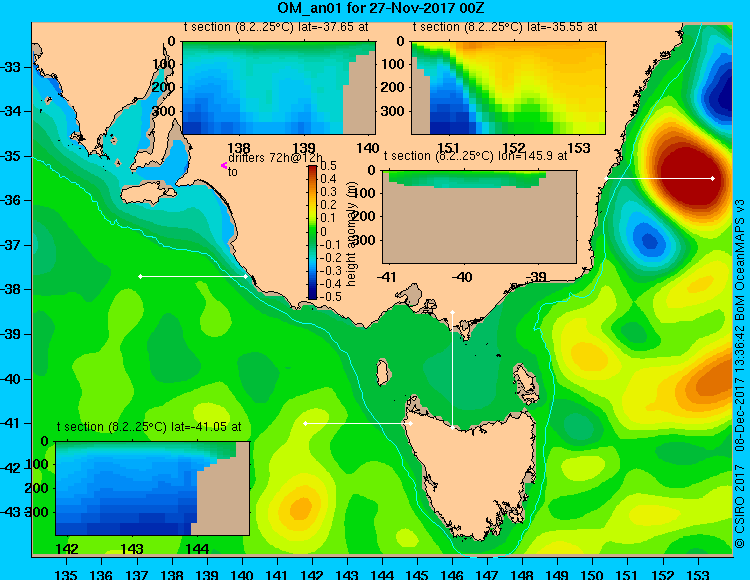Image resolution: width=750 pixels, height=580 pixels.
Task: Click "152" on the lat=-35.55 inset axis
Action: pyautogui.click(x=514, y=148)
